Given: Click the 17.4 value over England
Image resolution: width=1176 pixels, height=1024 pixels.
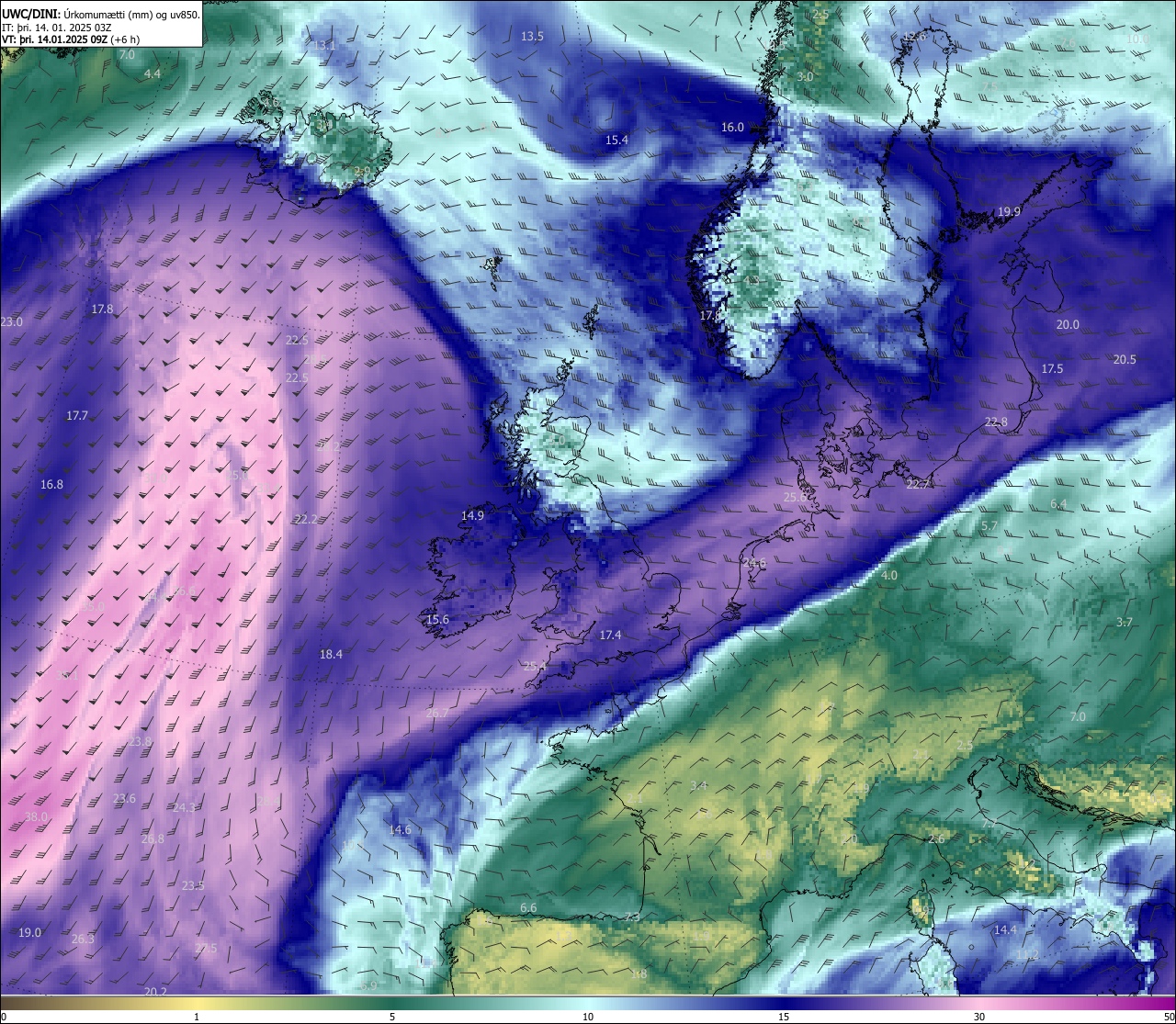Looking at the screenshot, I should tap(610, 636).
